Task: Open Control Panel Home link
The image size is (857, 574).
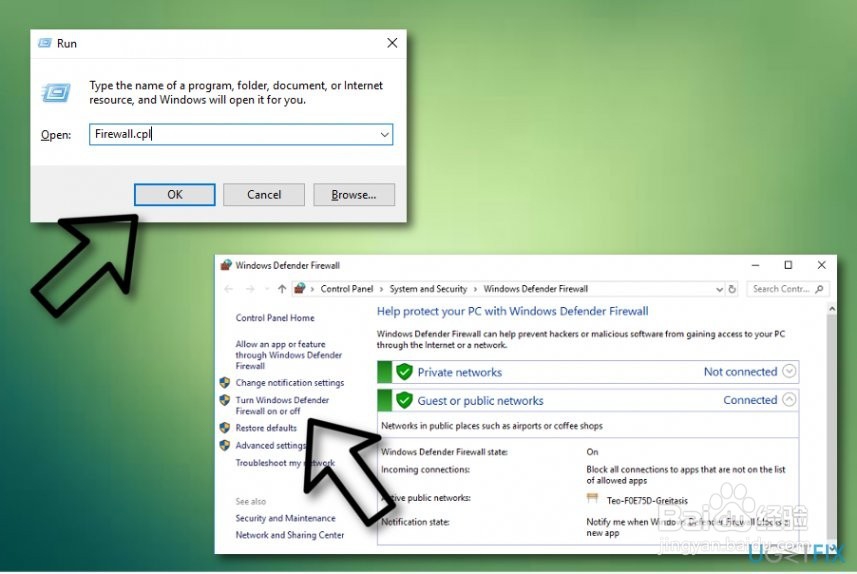Action: pos(275,318)
